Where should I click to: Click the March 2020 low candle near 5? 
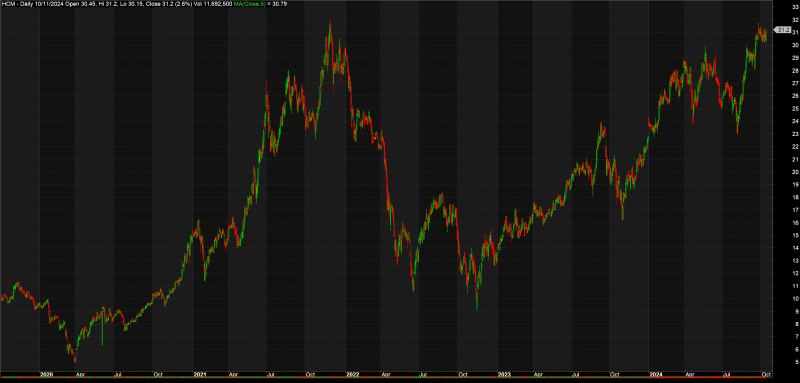point(75,357)
